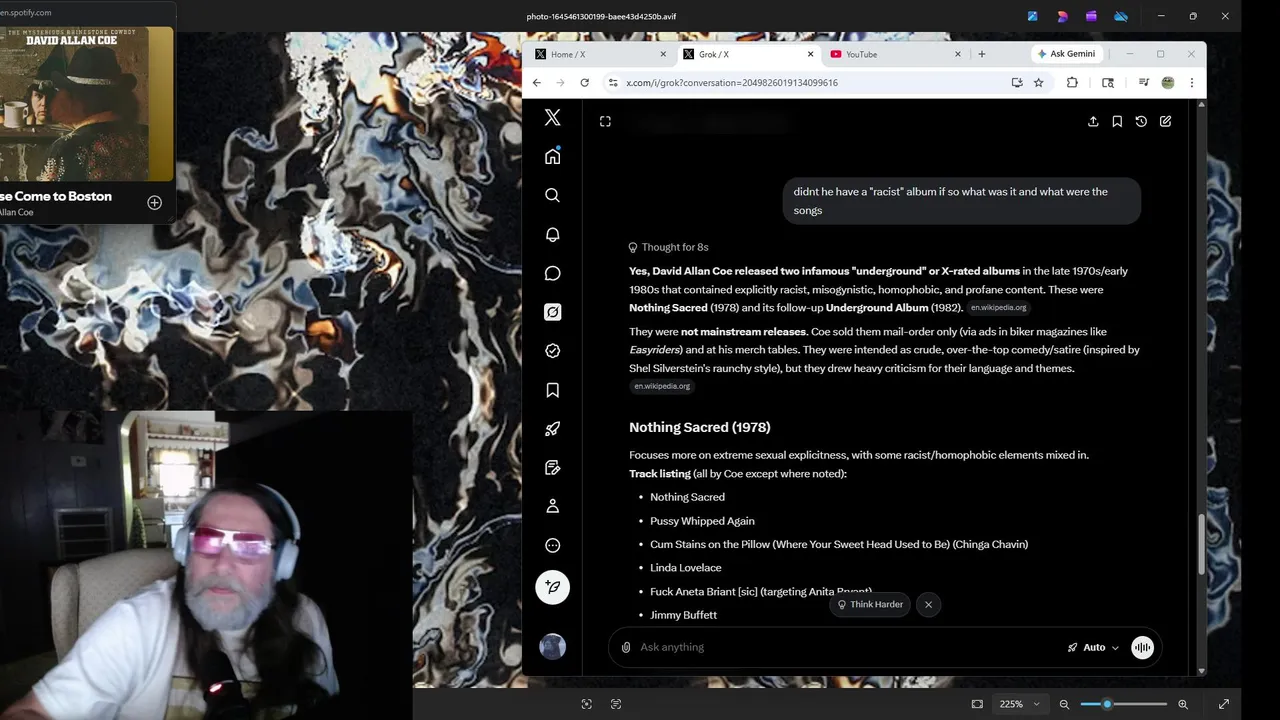1280x720 pixels.
Task: Click the Ask Gemini button
Action: 1066,54
